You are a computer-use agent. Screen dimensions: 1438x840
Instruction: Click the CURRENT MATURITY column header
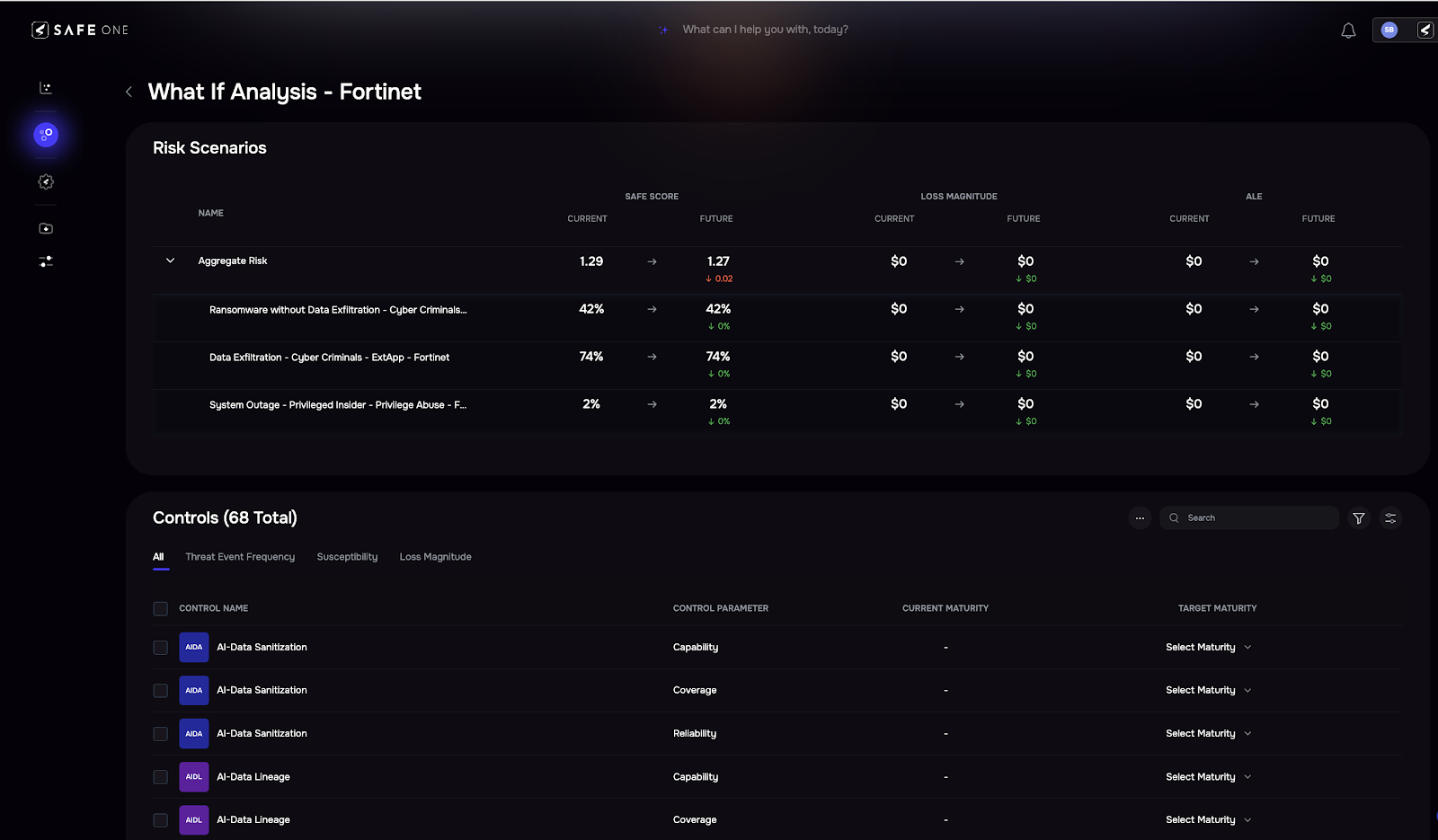pos(945,609)
